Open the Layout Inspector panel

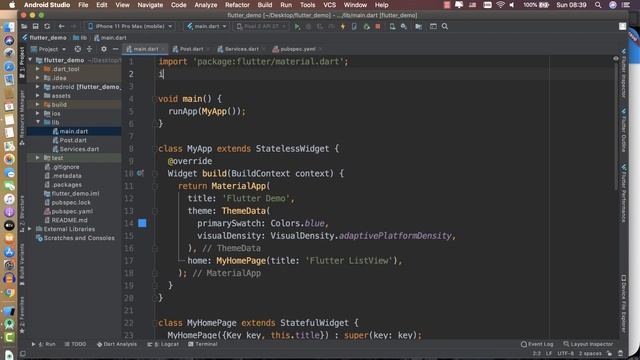588,344
